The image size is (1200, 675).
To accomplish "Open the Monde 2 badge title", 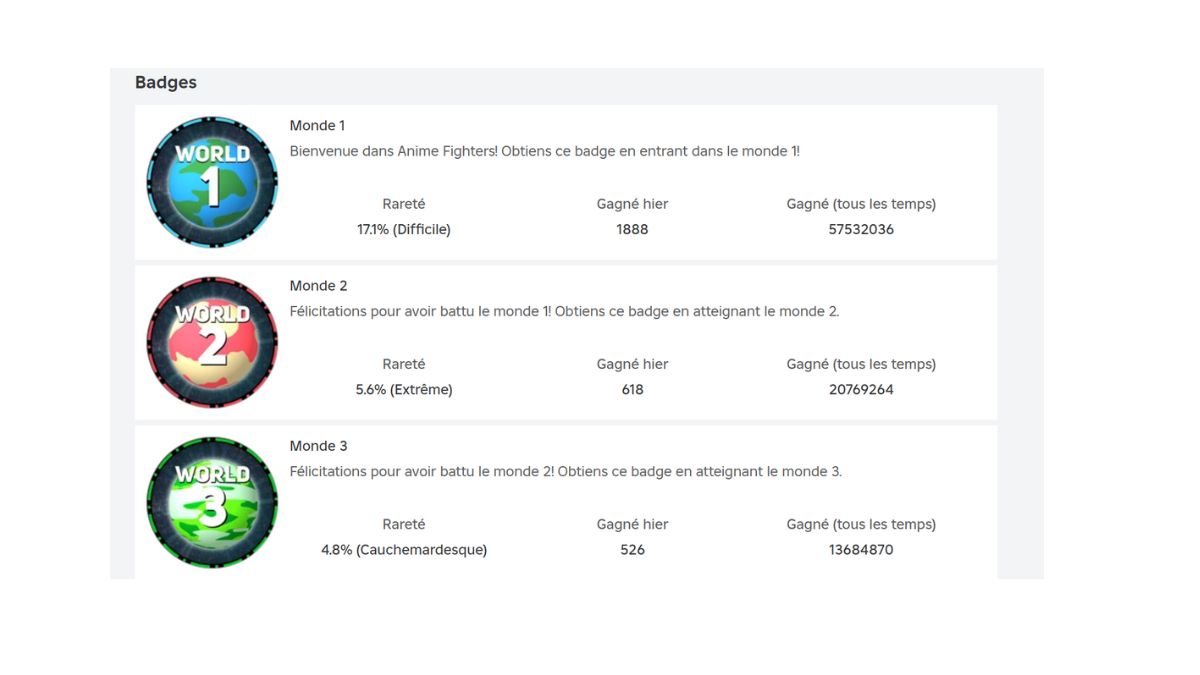I will (318, 286).
